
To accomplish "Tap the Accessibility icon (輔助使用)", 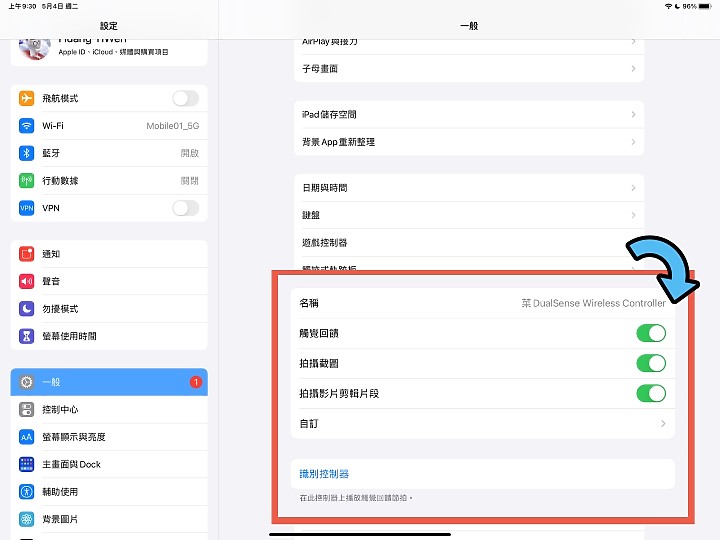I will coord(27,492).
